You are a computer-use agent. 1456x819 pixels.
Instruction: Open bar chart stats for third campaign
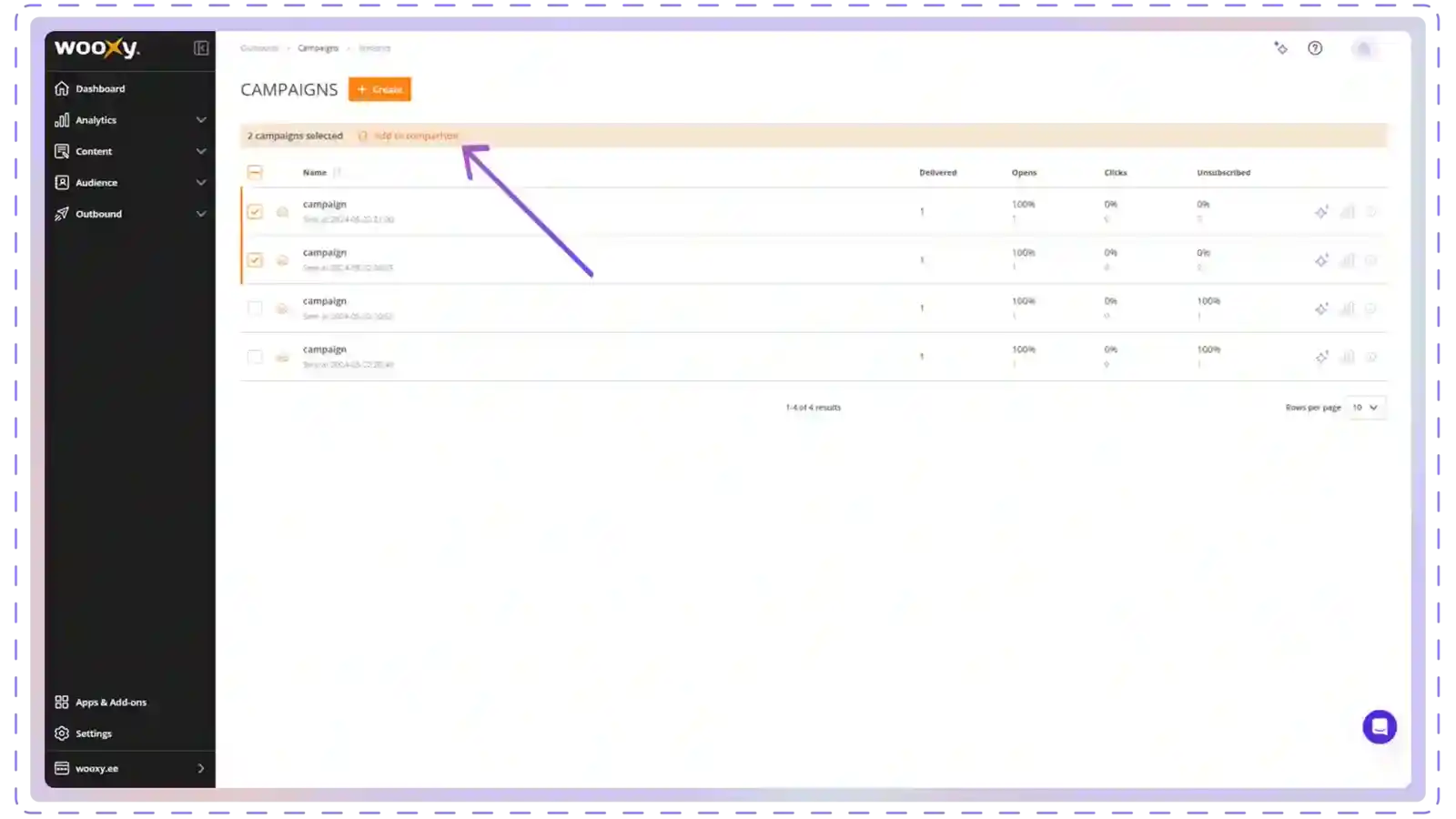(1347, 308)
